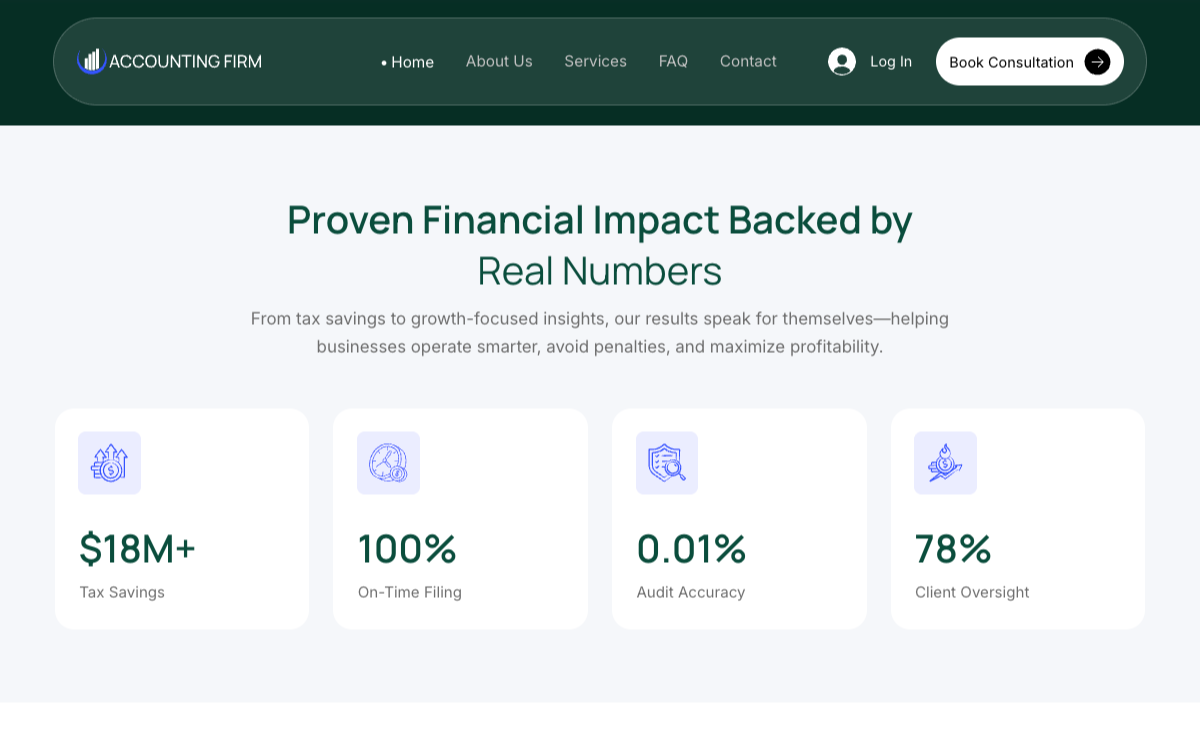
Task: Open the FAQ navigation item
Action: pyautogui.click(x=673, y=61)
